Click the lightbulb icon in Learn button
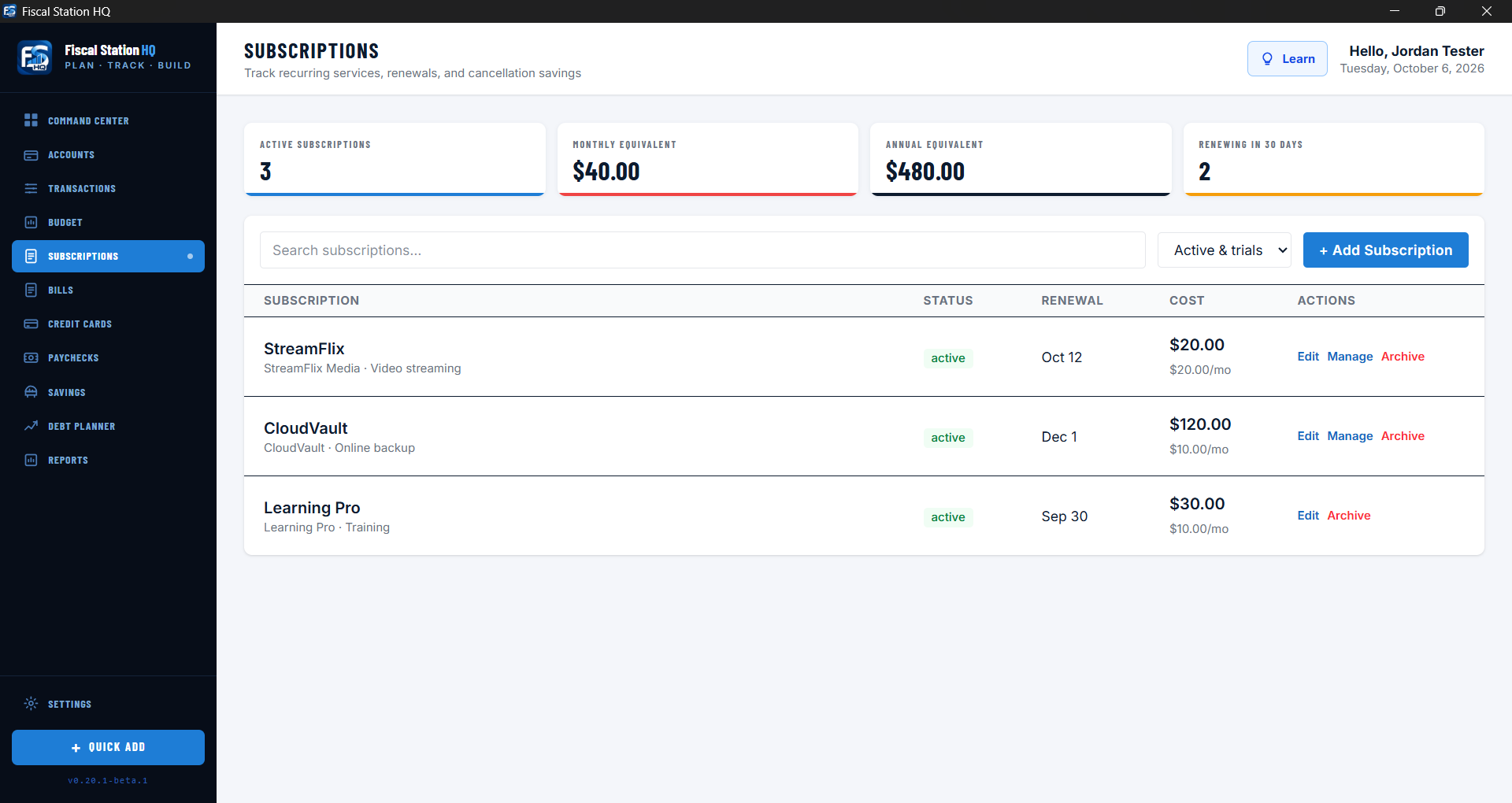Screen dimensions: 1512x803 coord(1267,59)
